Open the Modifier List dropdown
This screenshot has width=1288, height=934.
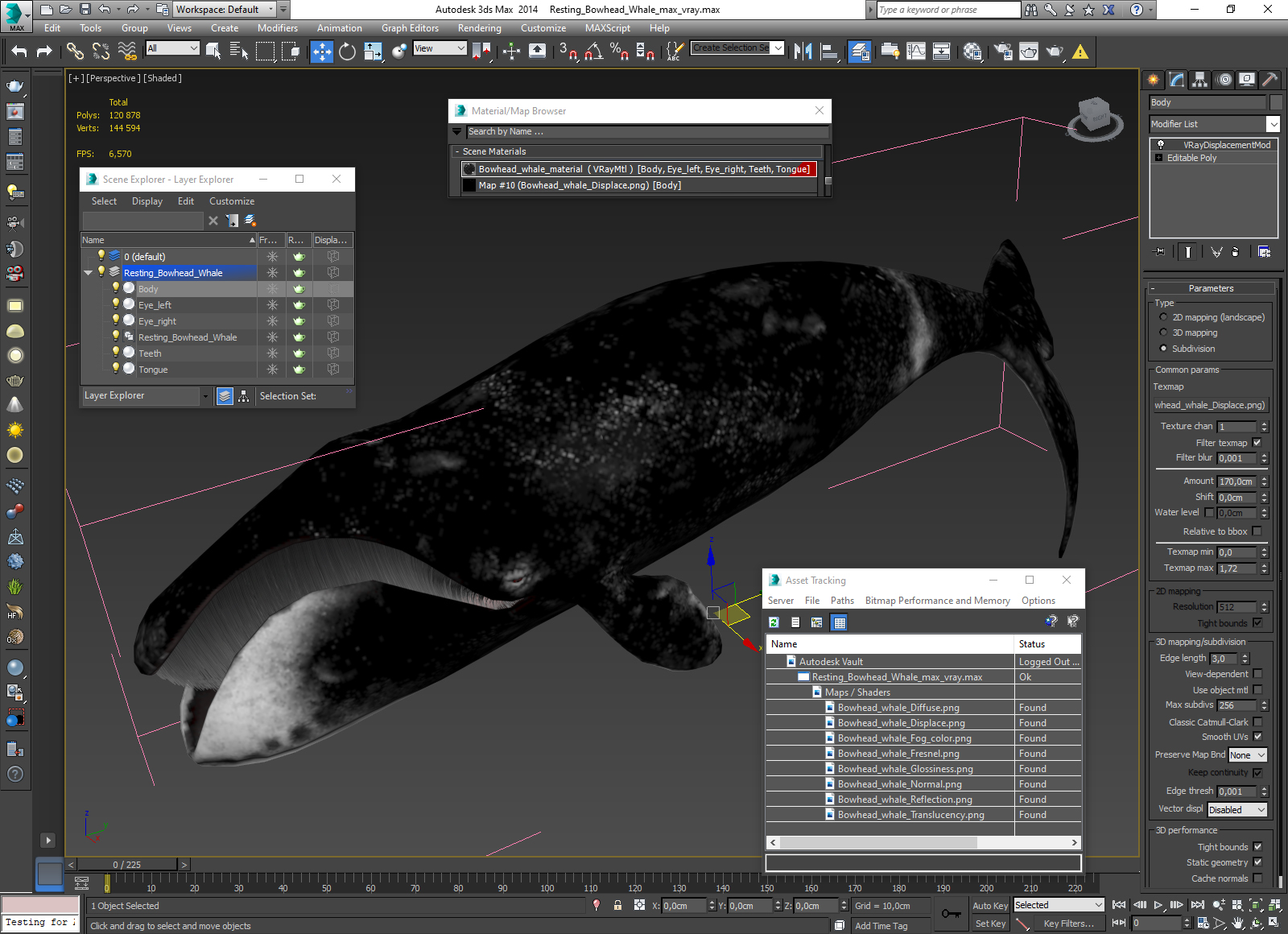(x=1215, y=124)
